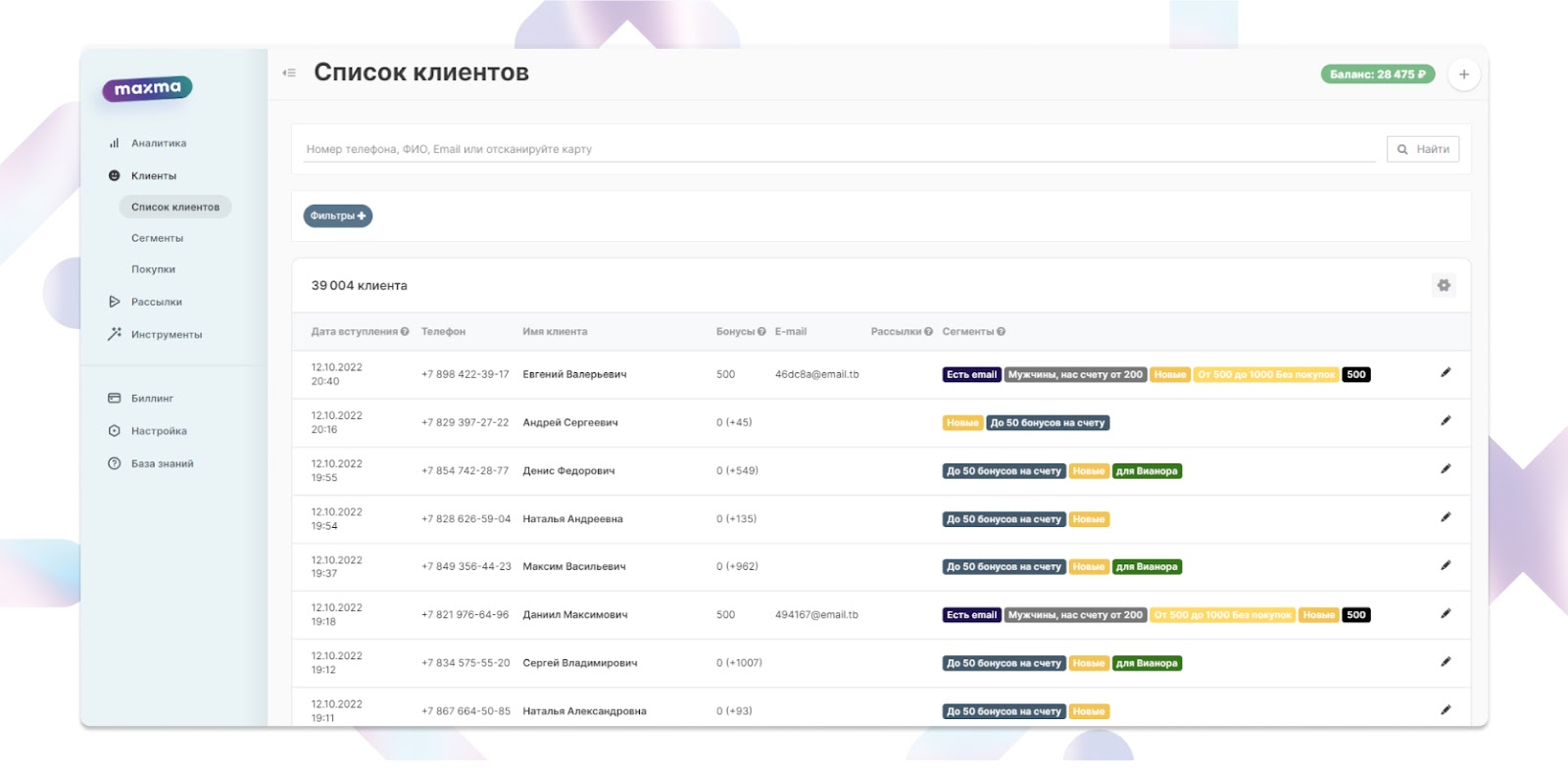Image resolution: width=1568 pixels, height=768 pixels.
Task: Click the help icon beside Рассылки header
Action: [x=928, y=332]
